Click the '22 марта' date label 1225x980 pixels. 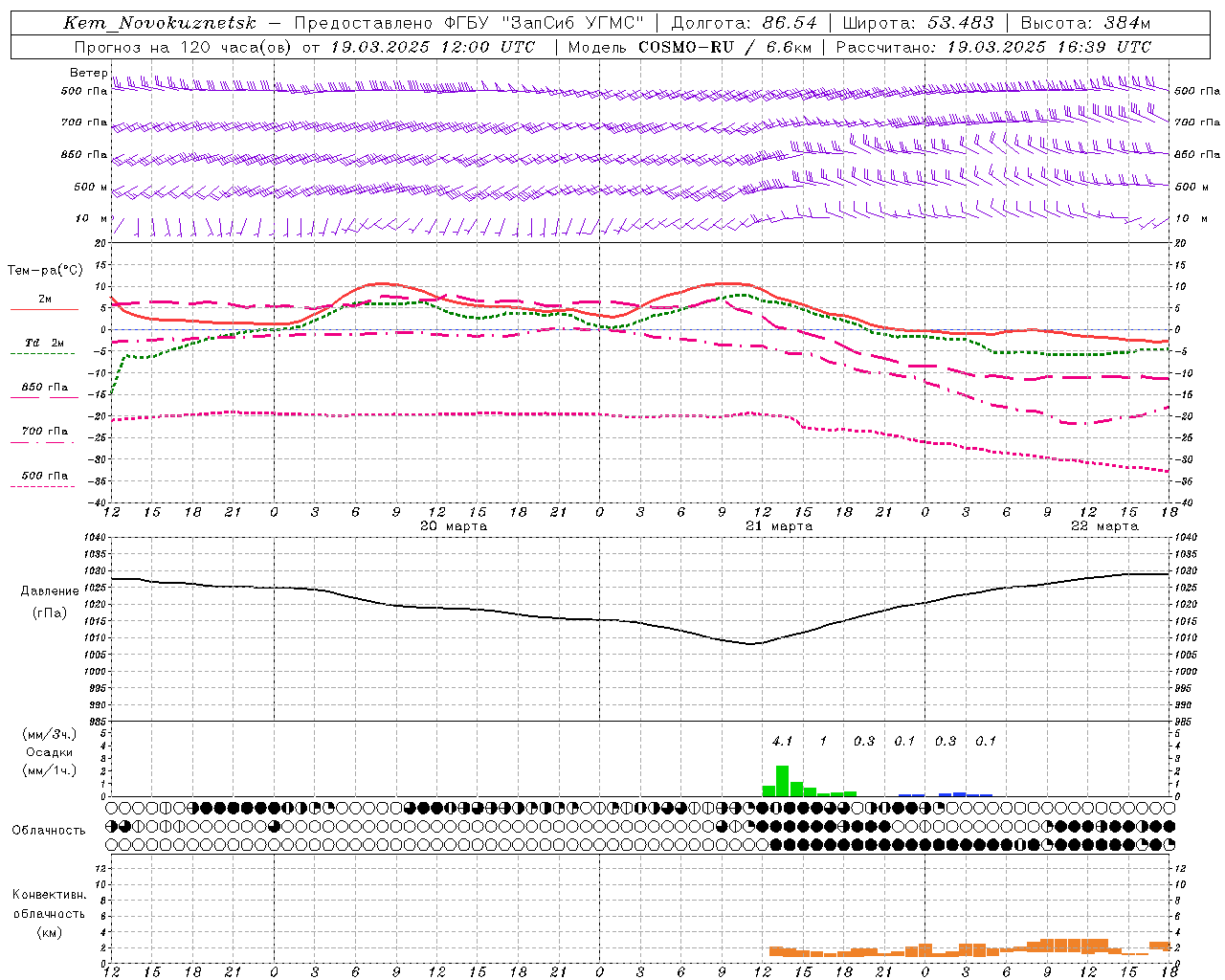click(1104, 526)
